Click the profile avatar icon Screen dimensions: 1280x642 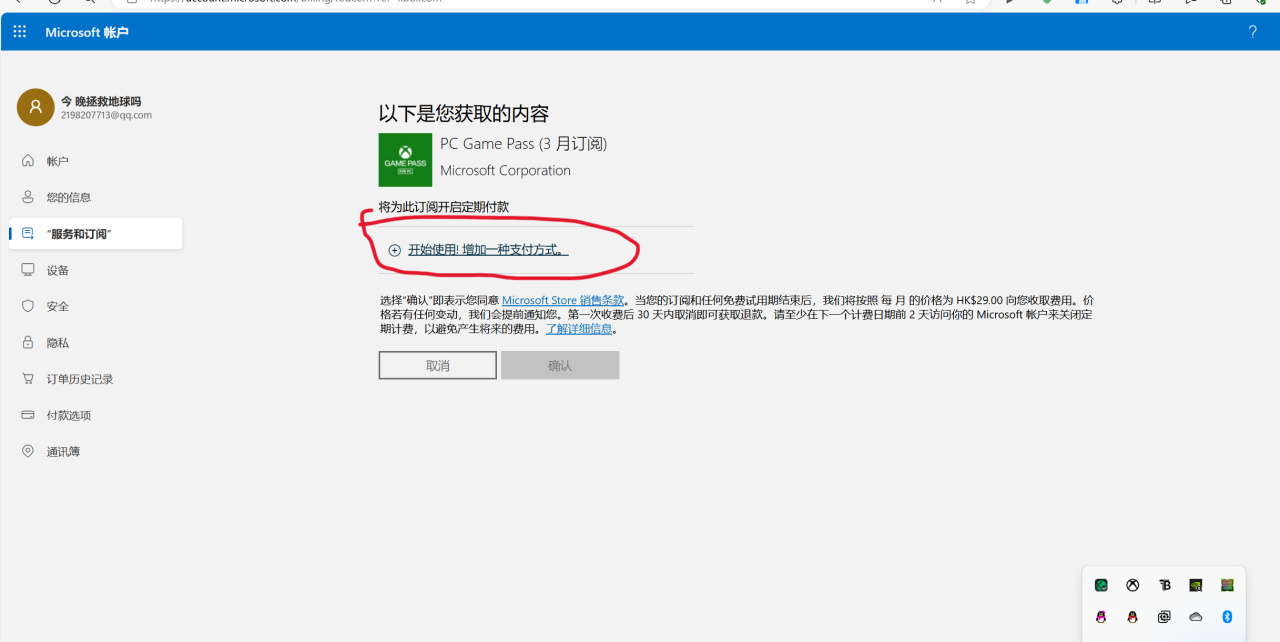point(35,107)
